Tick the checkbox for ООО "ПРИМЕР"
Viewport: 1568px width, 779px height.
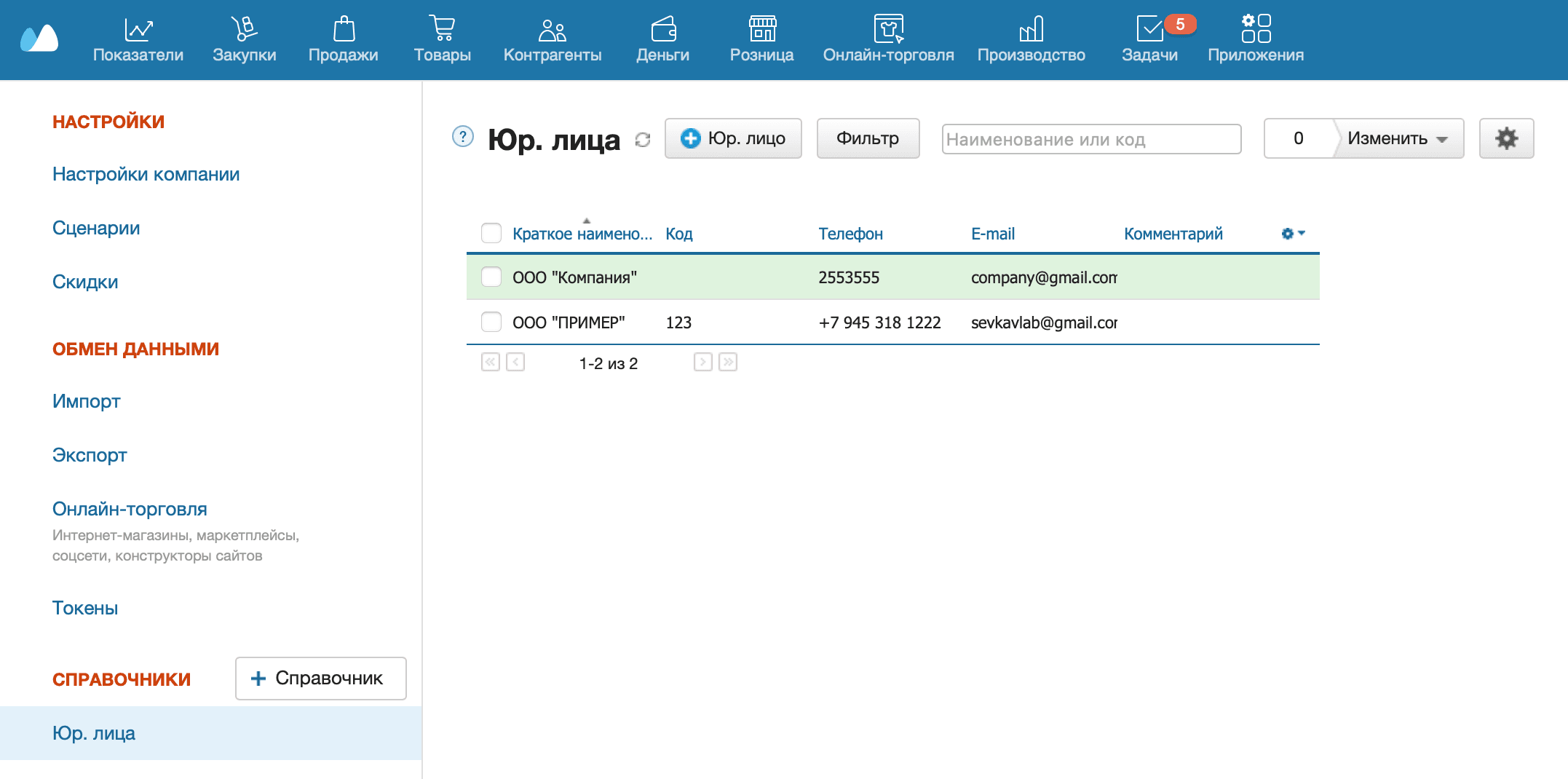491,322
